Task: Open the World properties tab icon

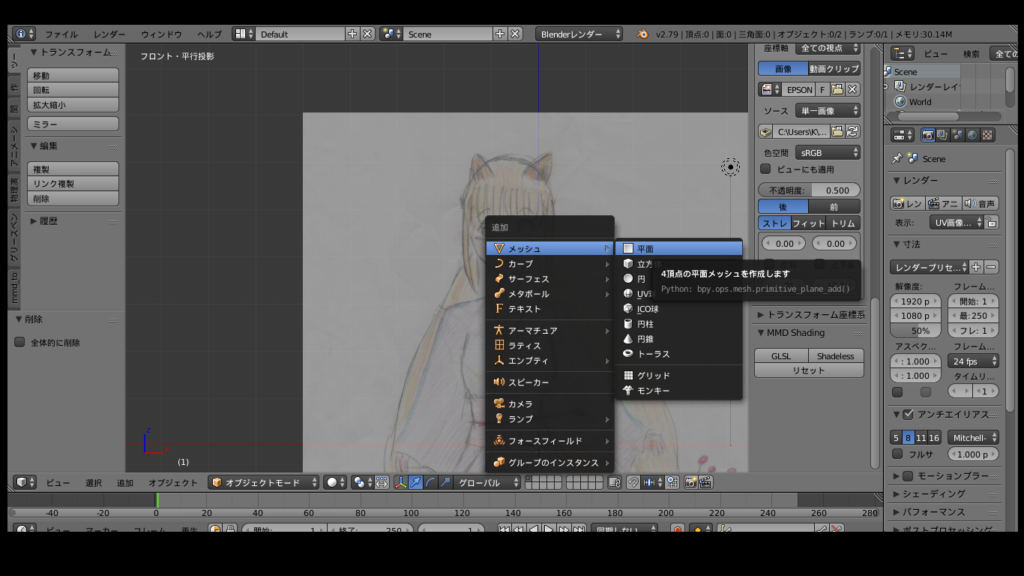Action: [973, 134]
